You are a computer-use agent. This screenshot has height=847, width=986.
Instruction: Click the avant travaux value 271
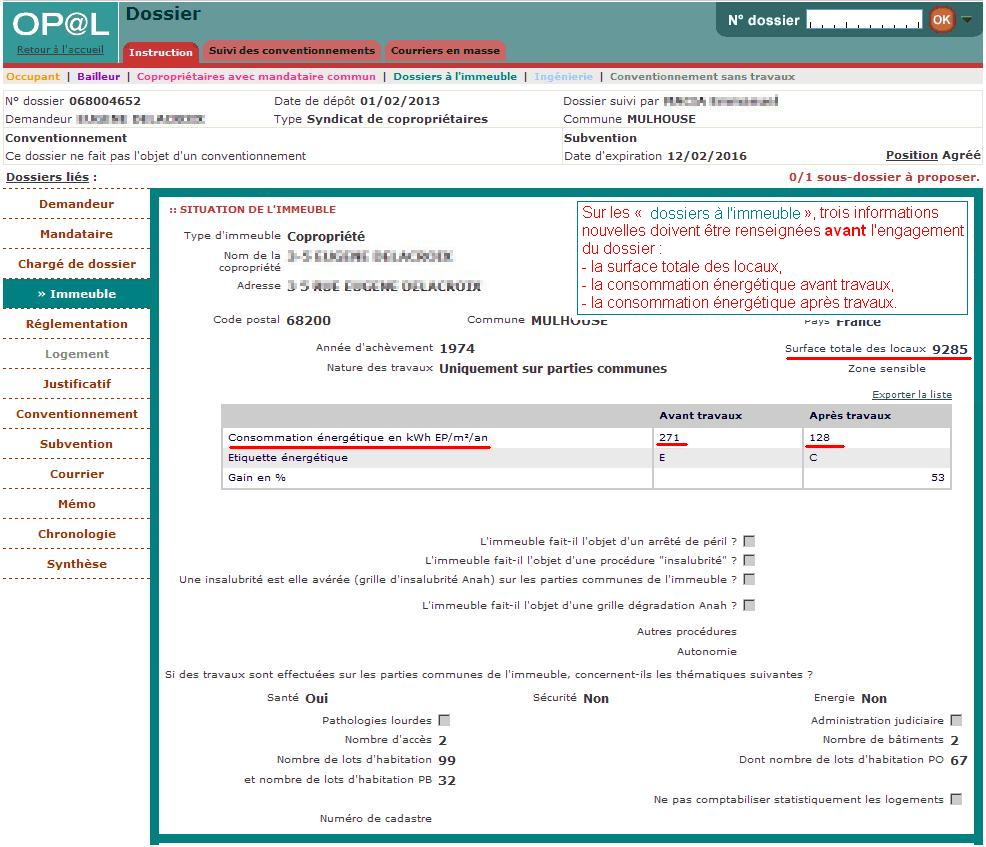pos(669,438)
